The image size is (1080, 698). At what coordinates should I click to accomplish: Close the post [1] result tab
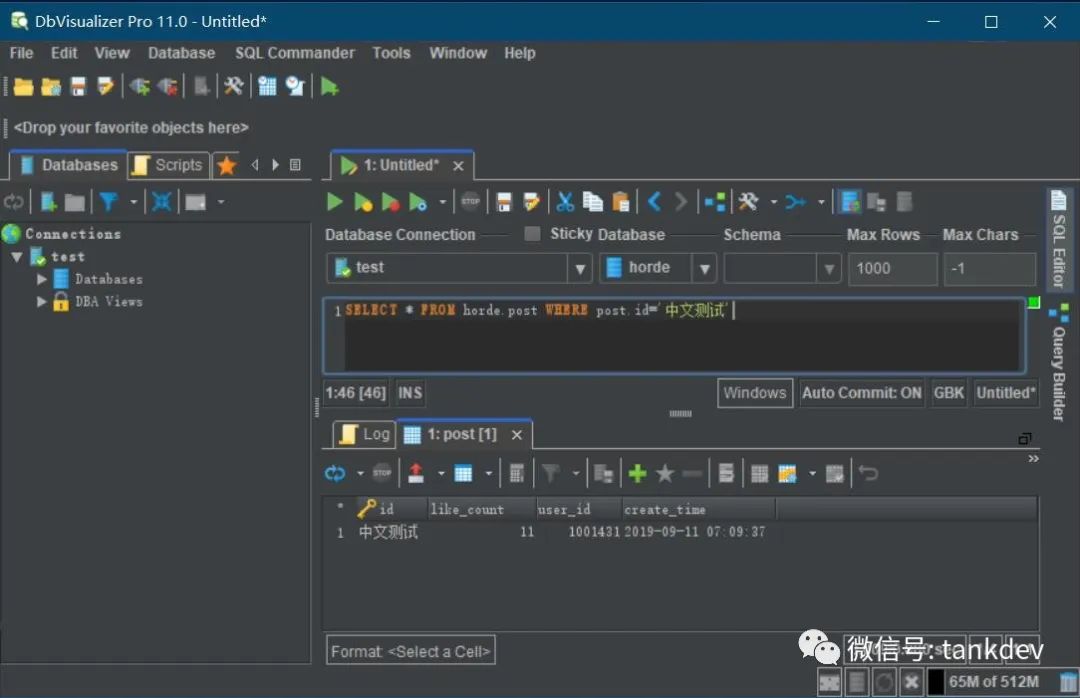click(x=517, y=435)
